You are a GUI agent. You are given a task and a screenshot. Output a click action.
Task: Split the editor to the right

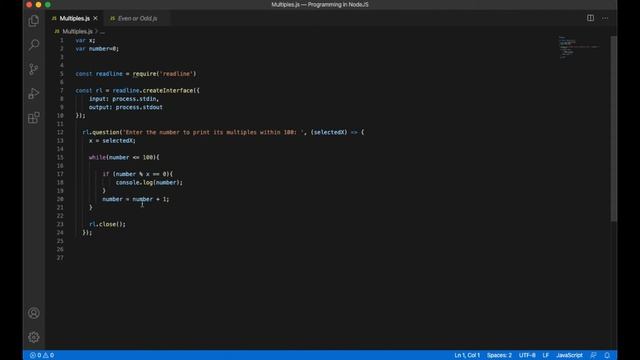click(590, 18)
